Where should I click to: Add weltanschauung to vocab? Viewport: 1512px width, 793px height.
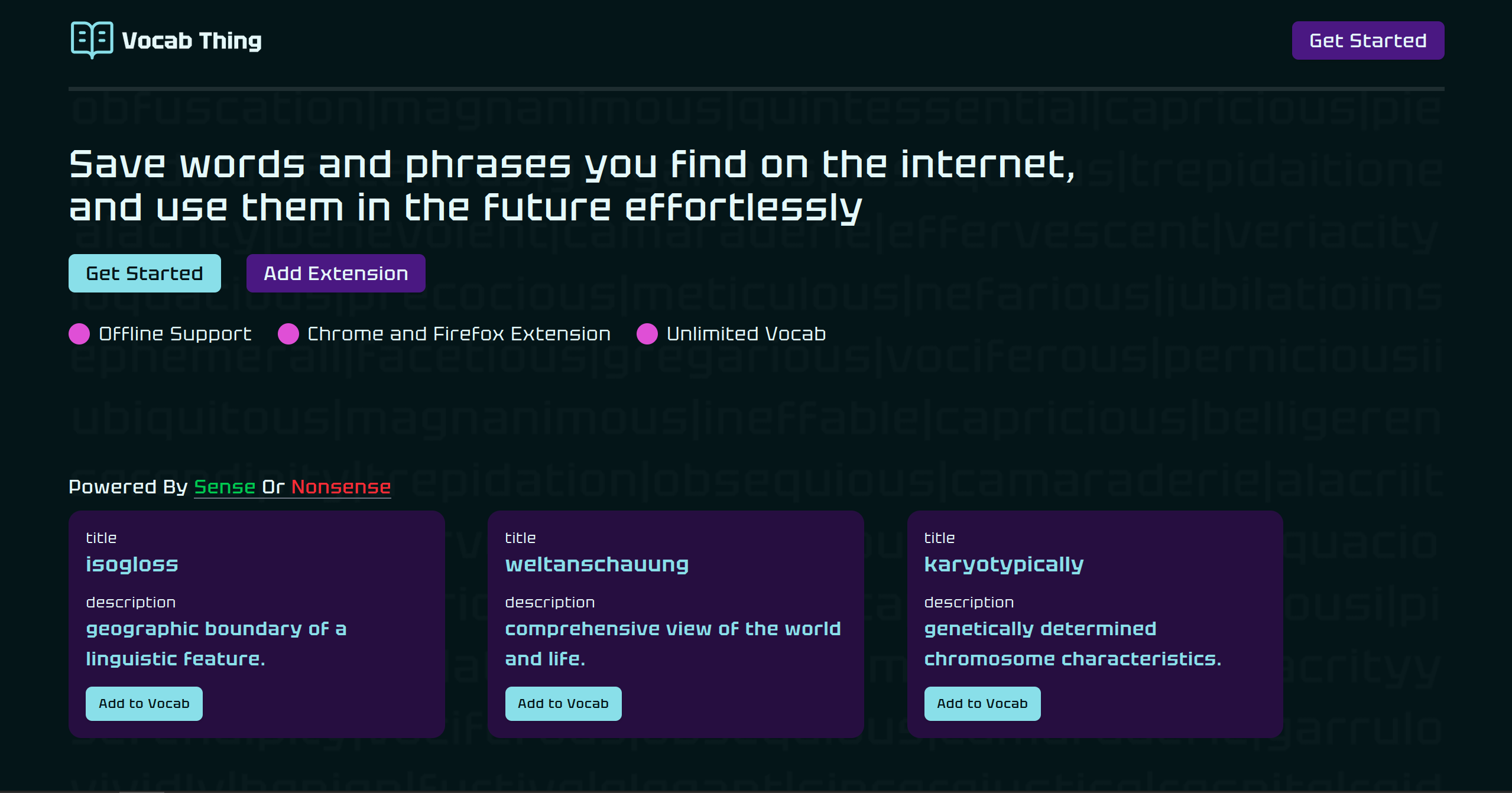(563, 703)
